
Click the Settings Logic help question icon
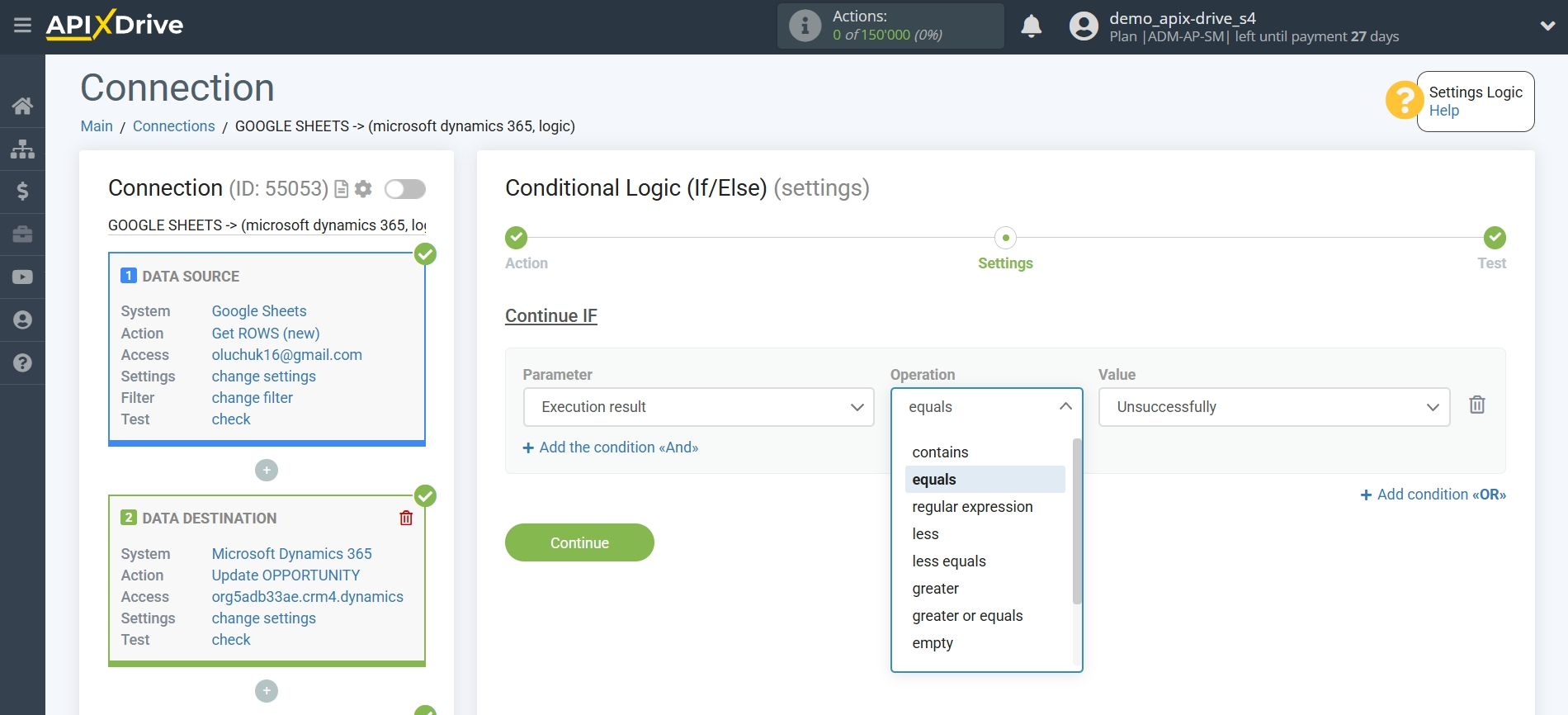(x=1404, y=101)
